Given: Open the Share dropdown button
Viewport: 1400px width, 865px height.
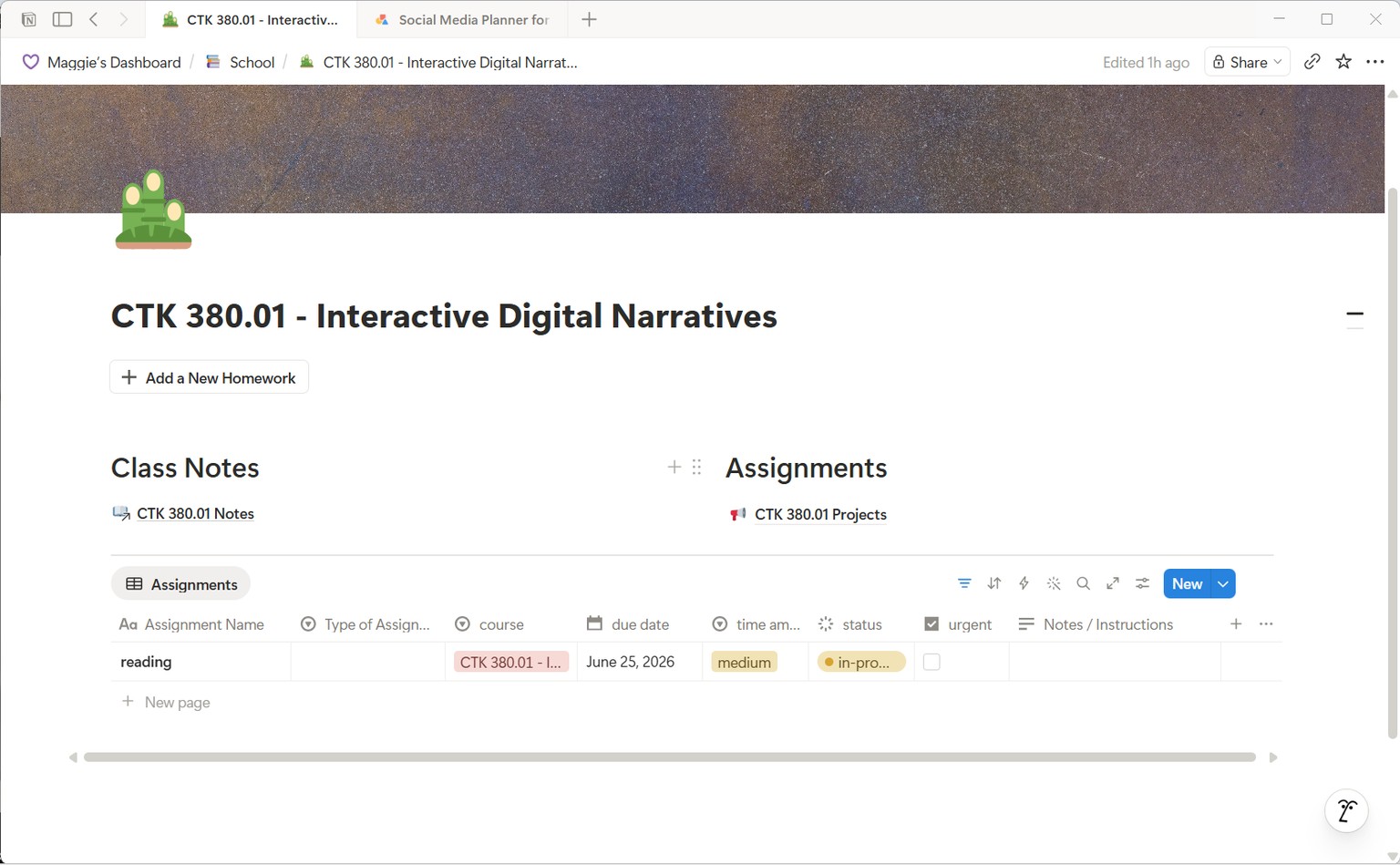Looking at the screenshot, I should coord(1247,62).
